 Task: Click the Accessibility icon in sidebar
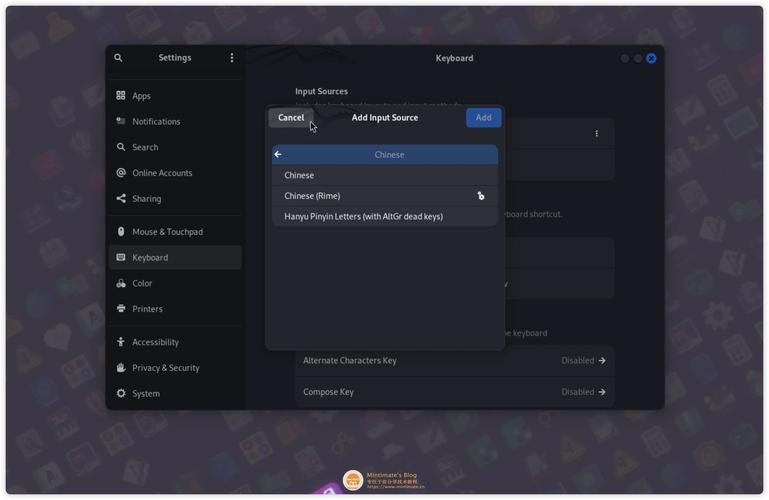[121, 342]
